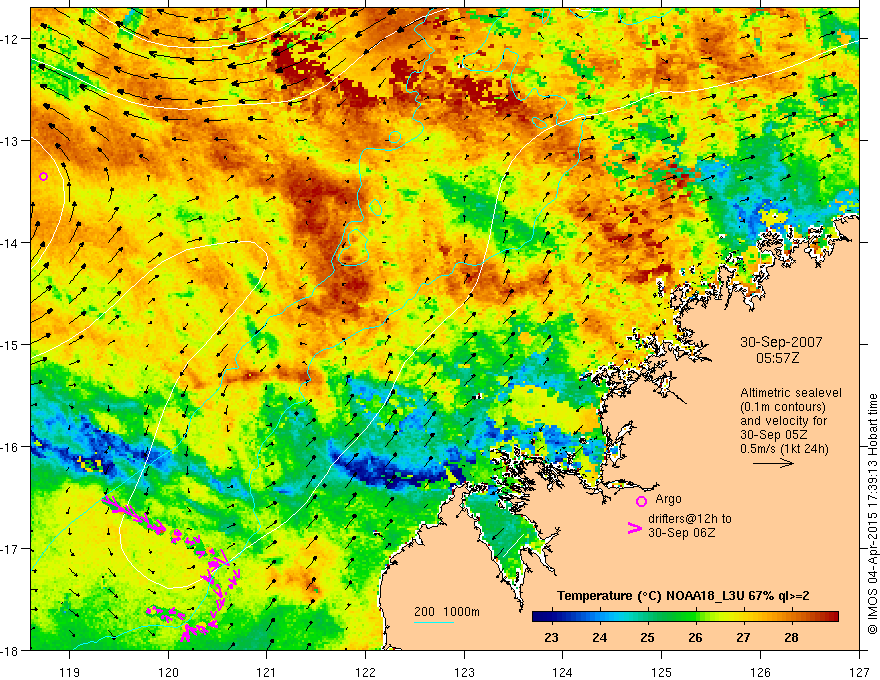This screenshot has width=880, height=680.
Task: Click the Temperature NOAA18_L3U title text
Action: point(683,596)
